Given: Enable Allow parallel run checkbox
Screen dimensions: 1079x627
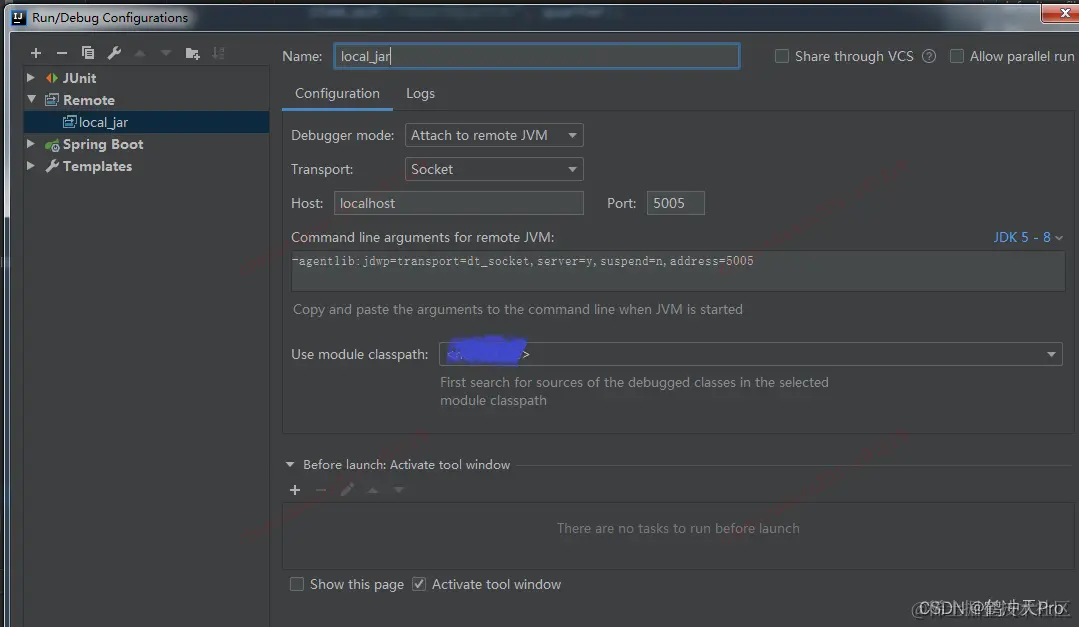Looking at the screenshot, I should (957, 56).
